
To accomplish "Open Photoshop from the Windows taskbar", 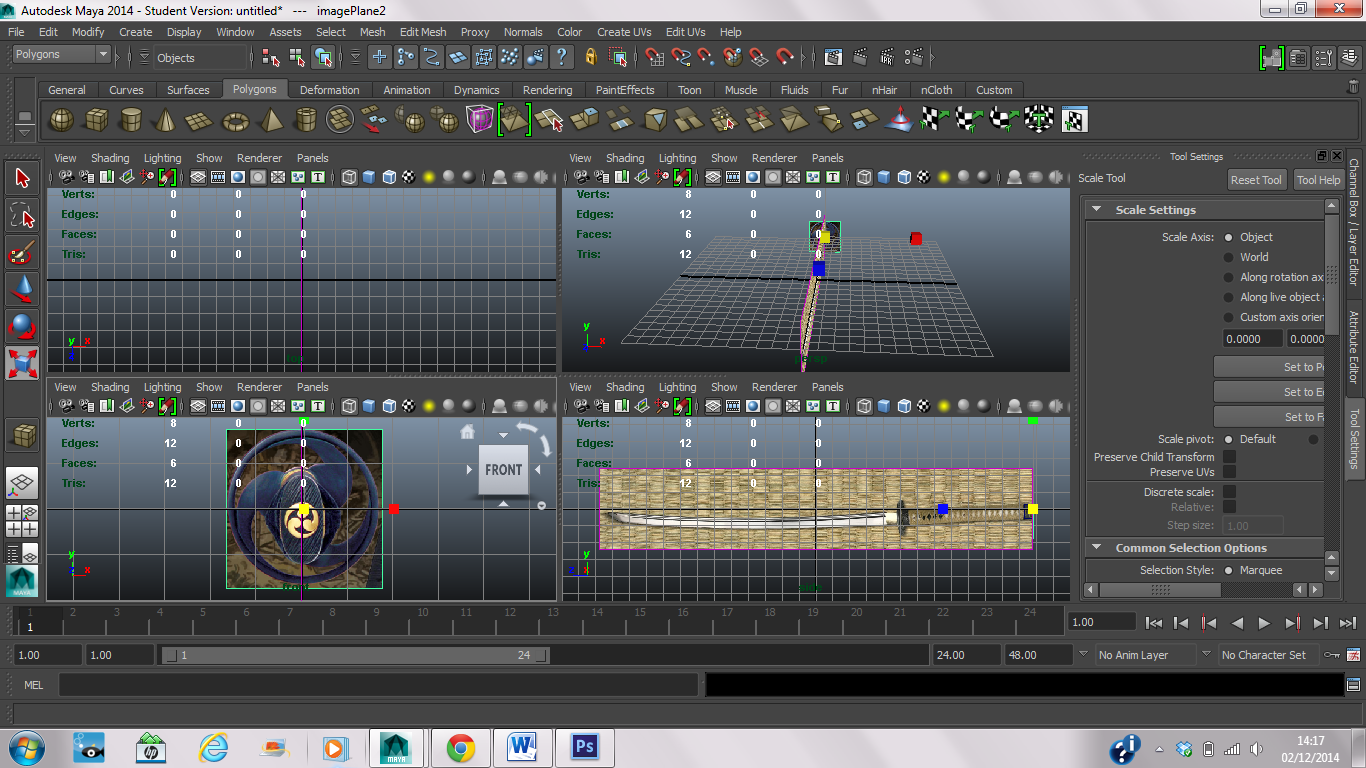I will coord(584,747).
